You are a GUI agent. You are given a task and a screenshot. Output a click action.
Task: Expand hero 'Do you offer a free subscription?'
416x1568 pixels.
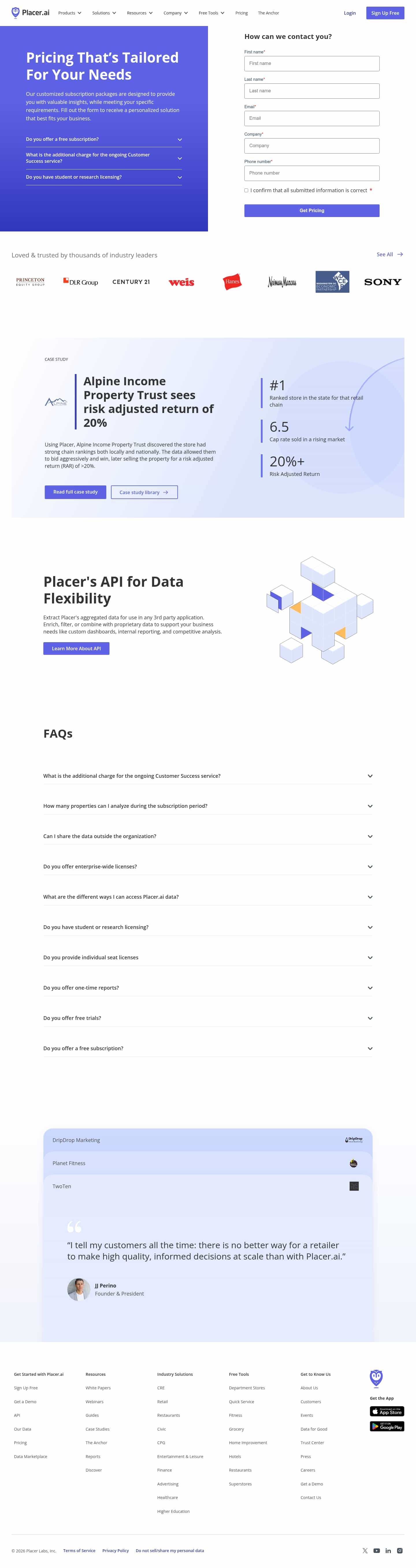coord(103,139)
